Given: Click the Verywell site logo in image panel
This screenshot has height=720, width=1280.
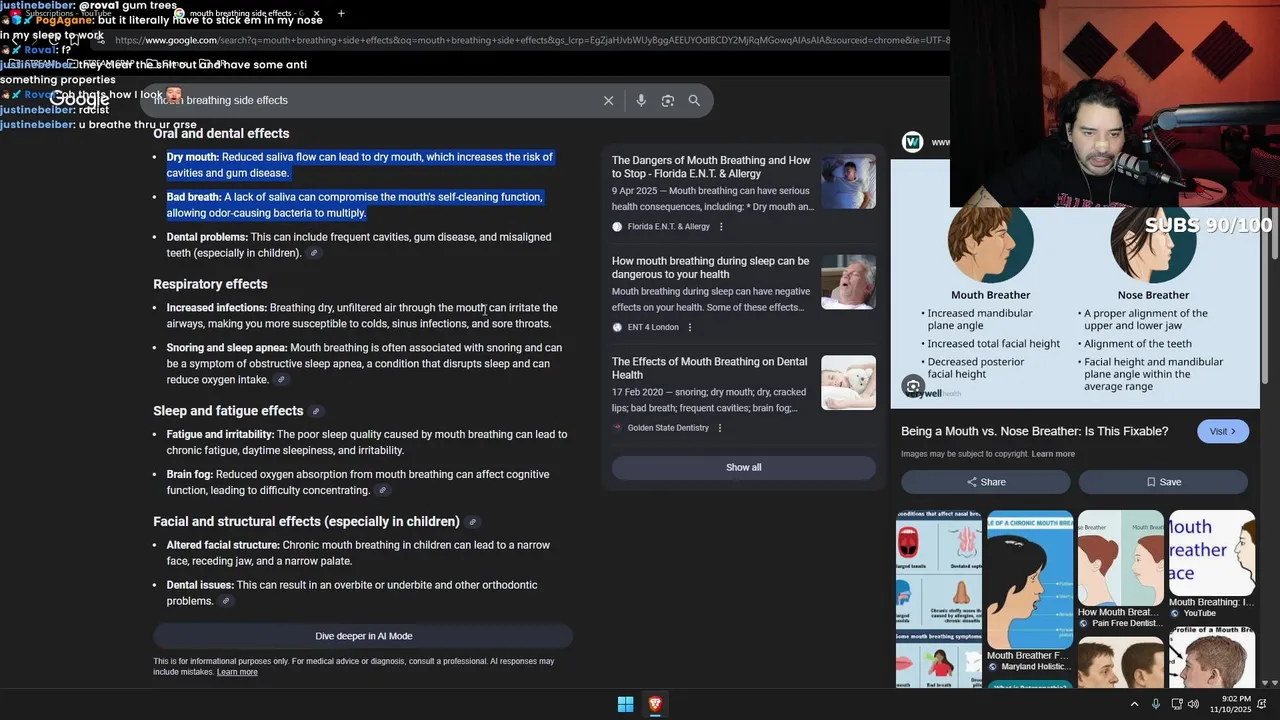Looking at the screenshot, I should tap(912, 142).
